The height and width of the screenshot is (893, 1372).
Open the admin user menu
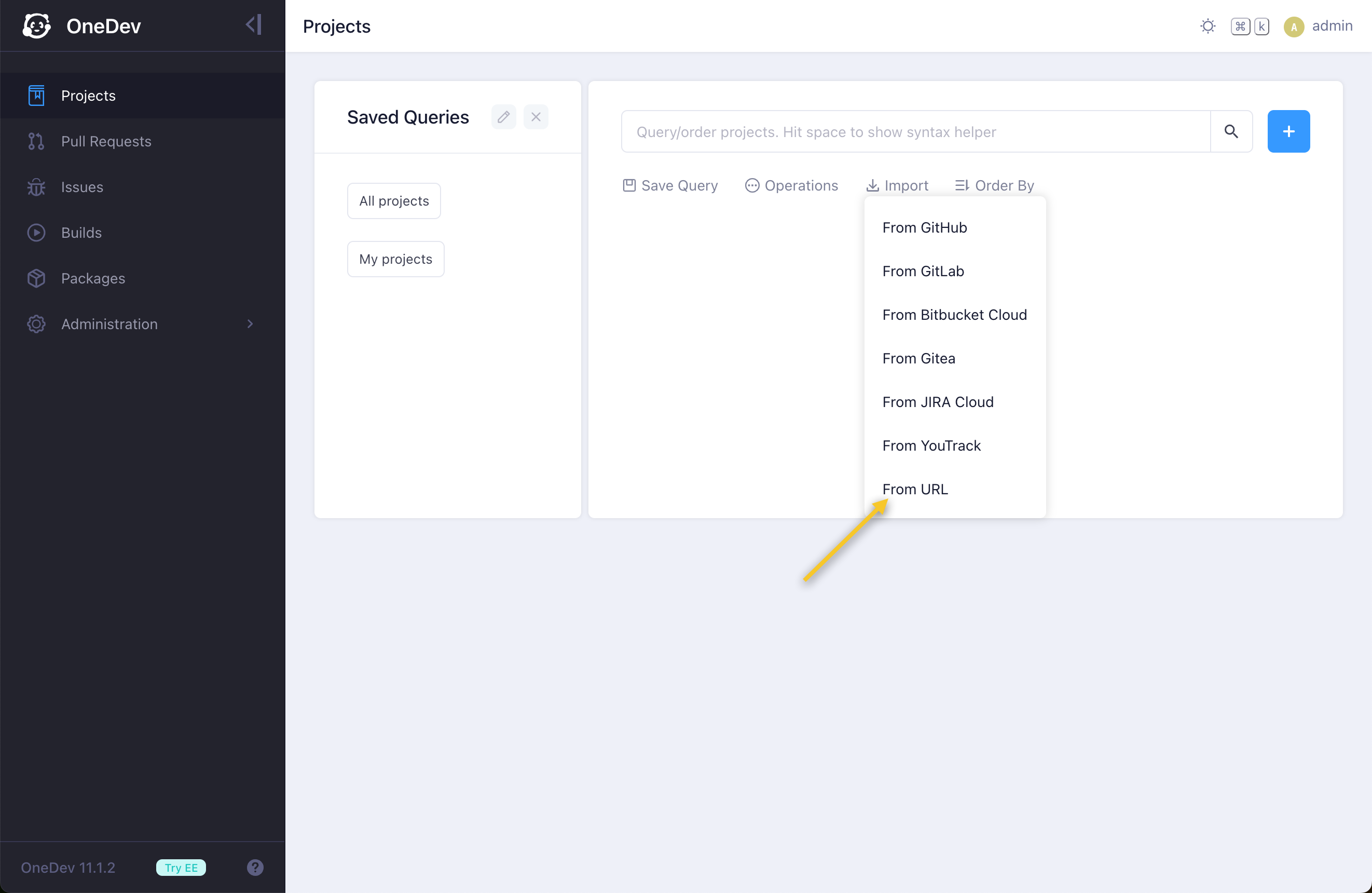tap(1318, 26)
